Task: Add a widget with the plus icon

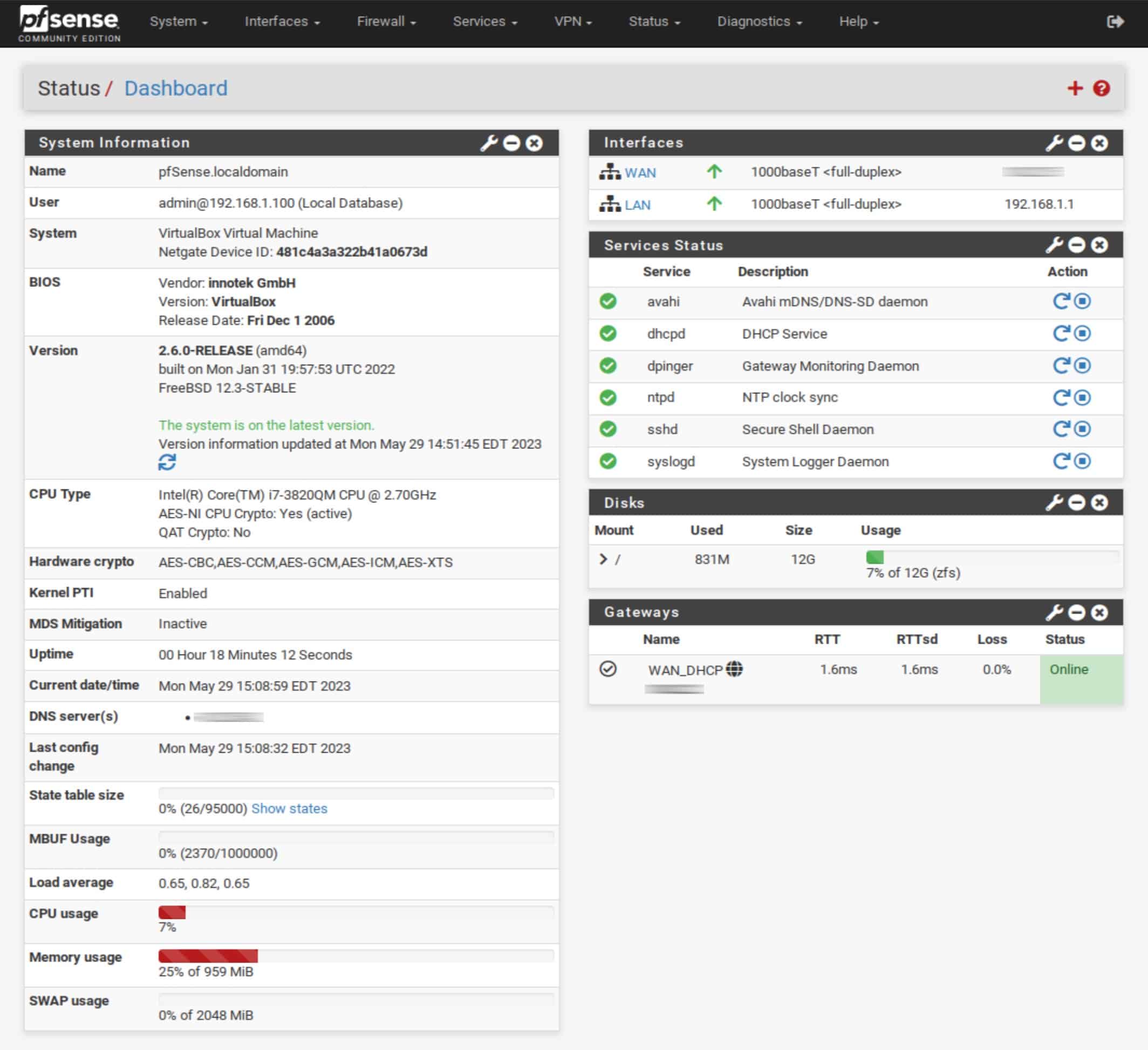Action: 1075,88
